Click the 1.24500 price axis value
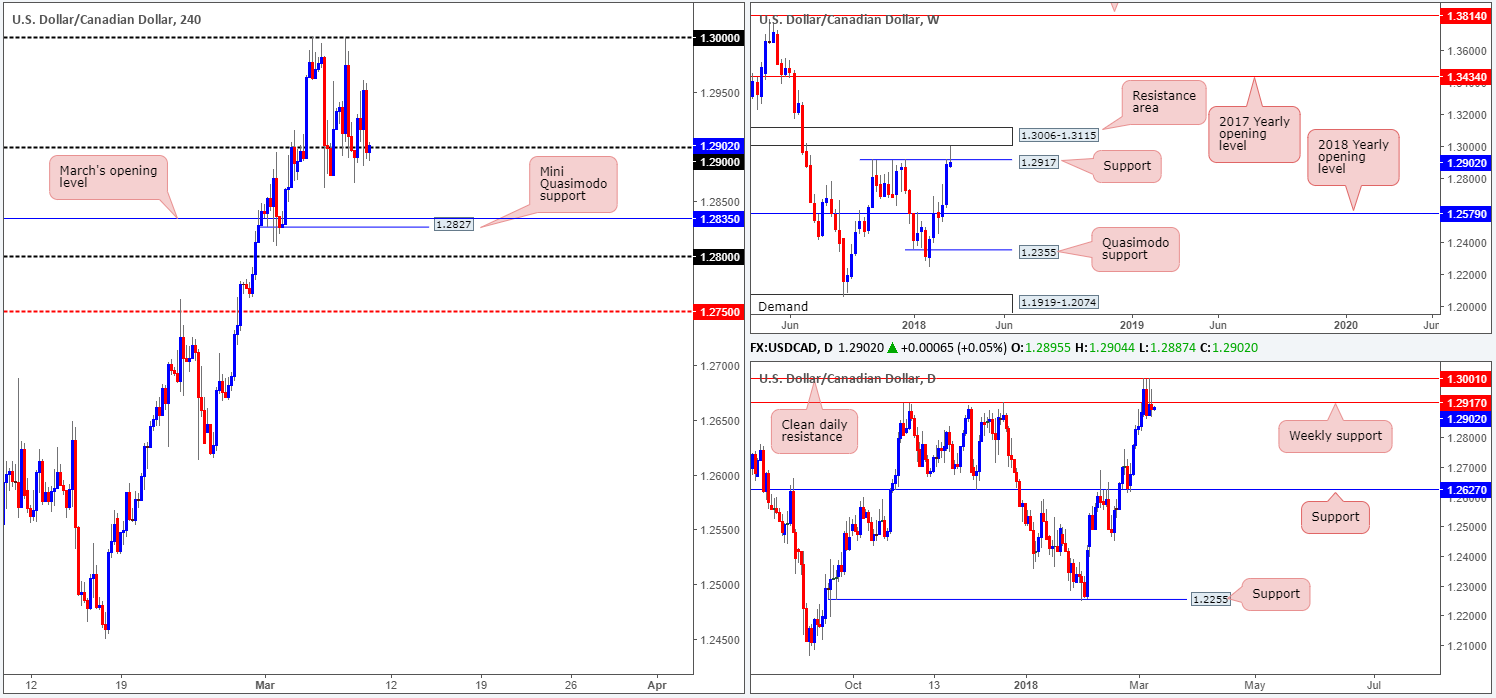 pos(720,639)
